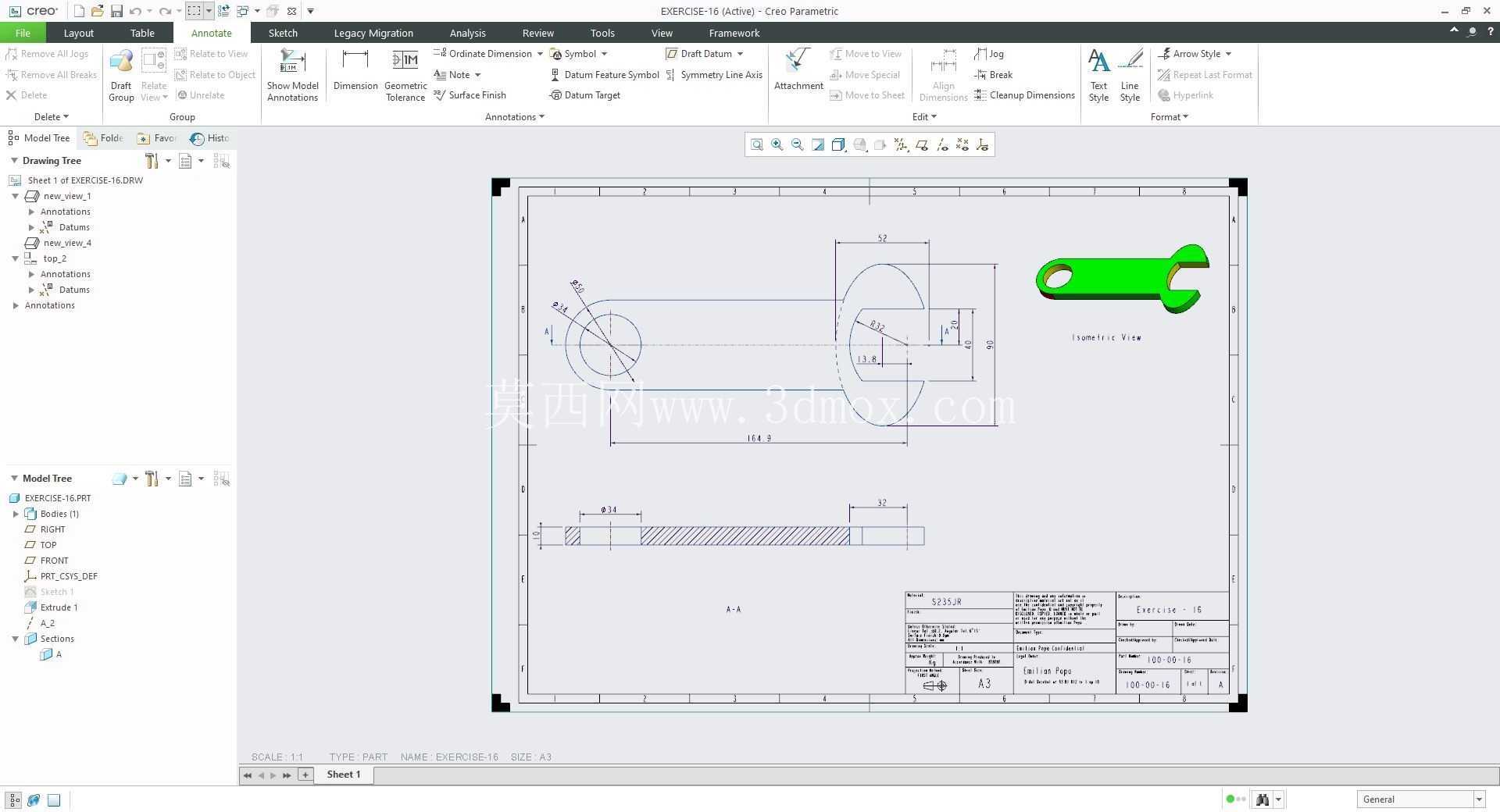The image size is (1500, 812).
Task: Expand the Annotations group dropdown in the ribbon
Action: coord(515,117)
